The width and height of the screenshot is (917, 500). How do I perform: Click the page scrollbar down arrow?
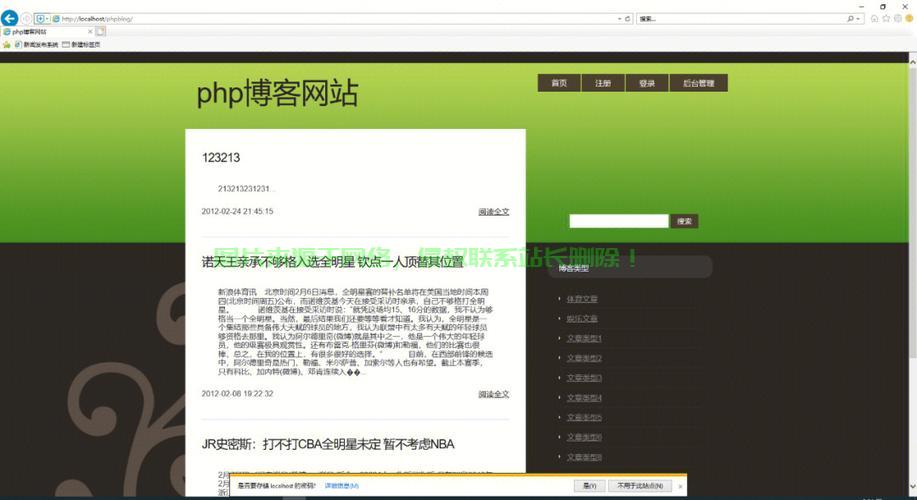[912, 487]
